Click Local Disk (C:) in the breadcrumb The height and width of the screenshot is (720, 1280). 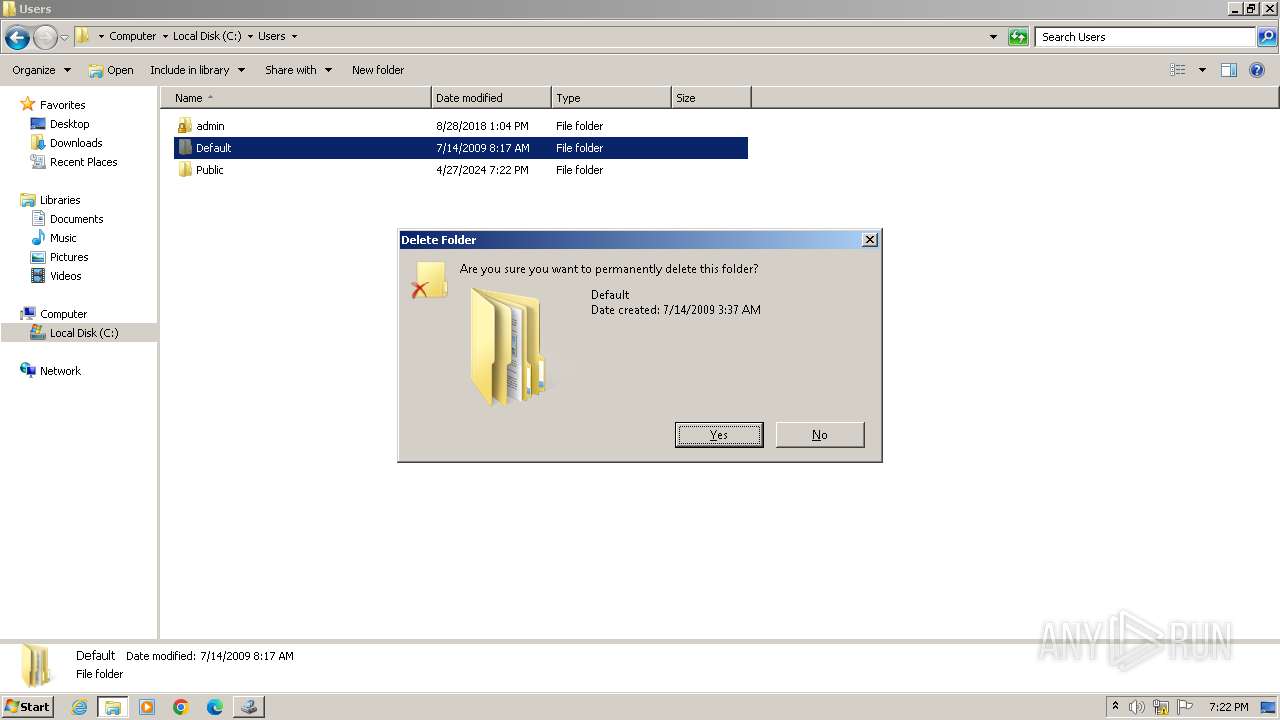[207, 36]
